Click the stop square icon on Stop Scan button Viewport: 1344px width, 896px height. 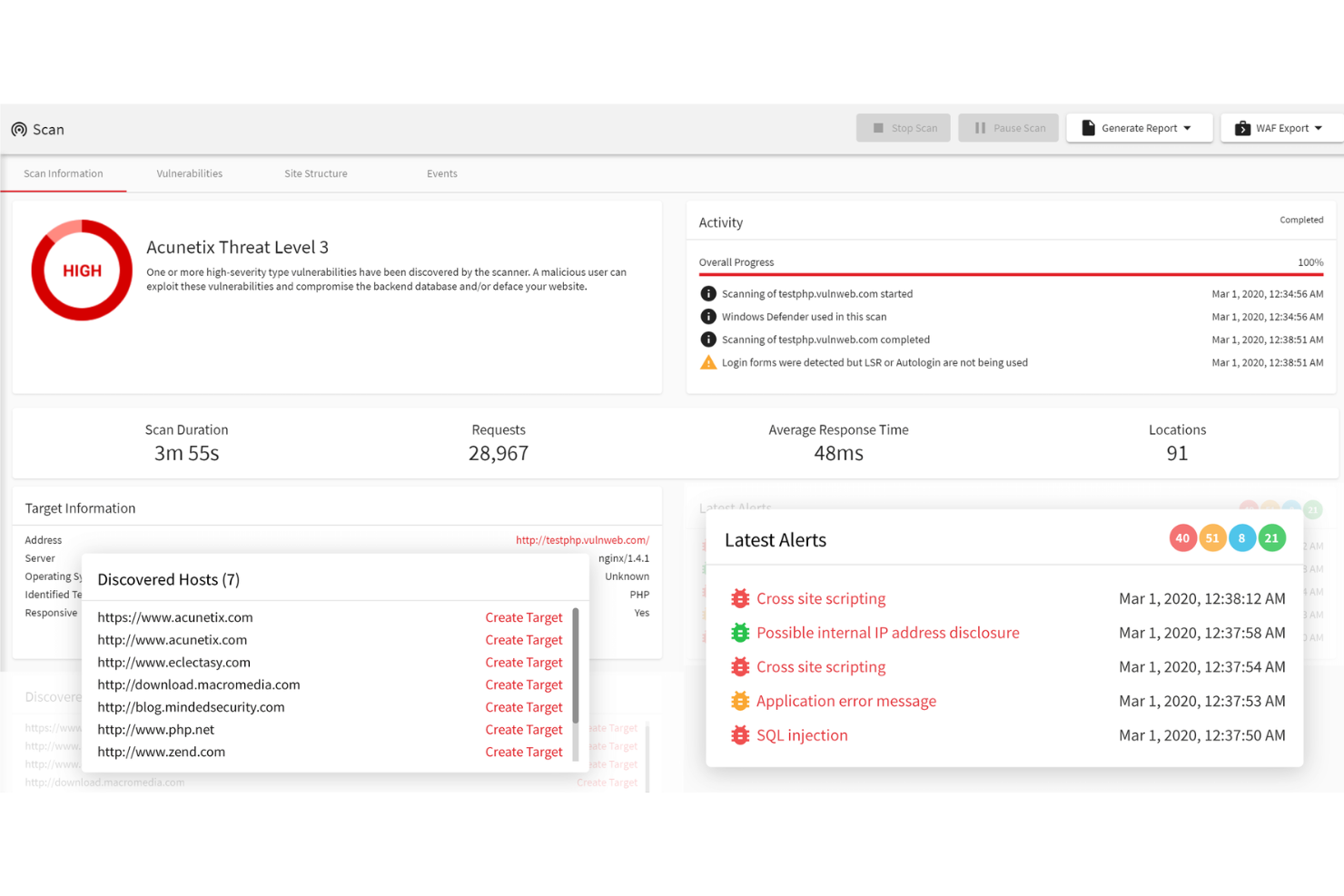click(x=876, y=127)
